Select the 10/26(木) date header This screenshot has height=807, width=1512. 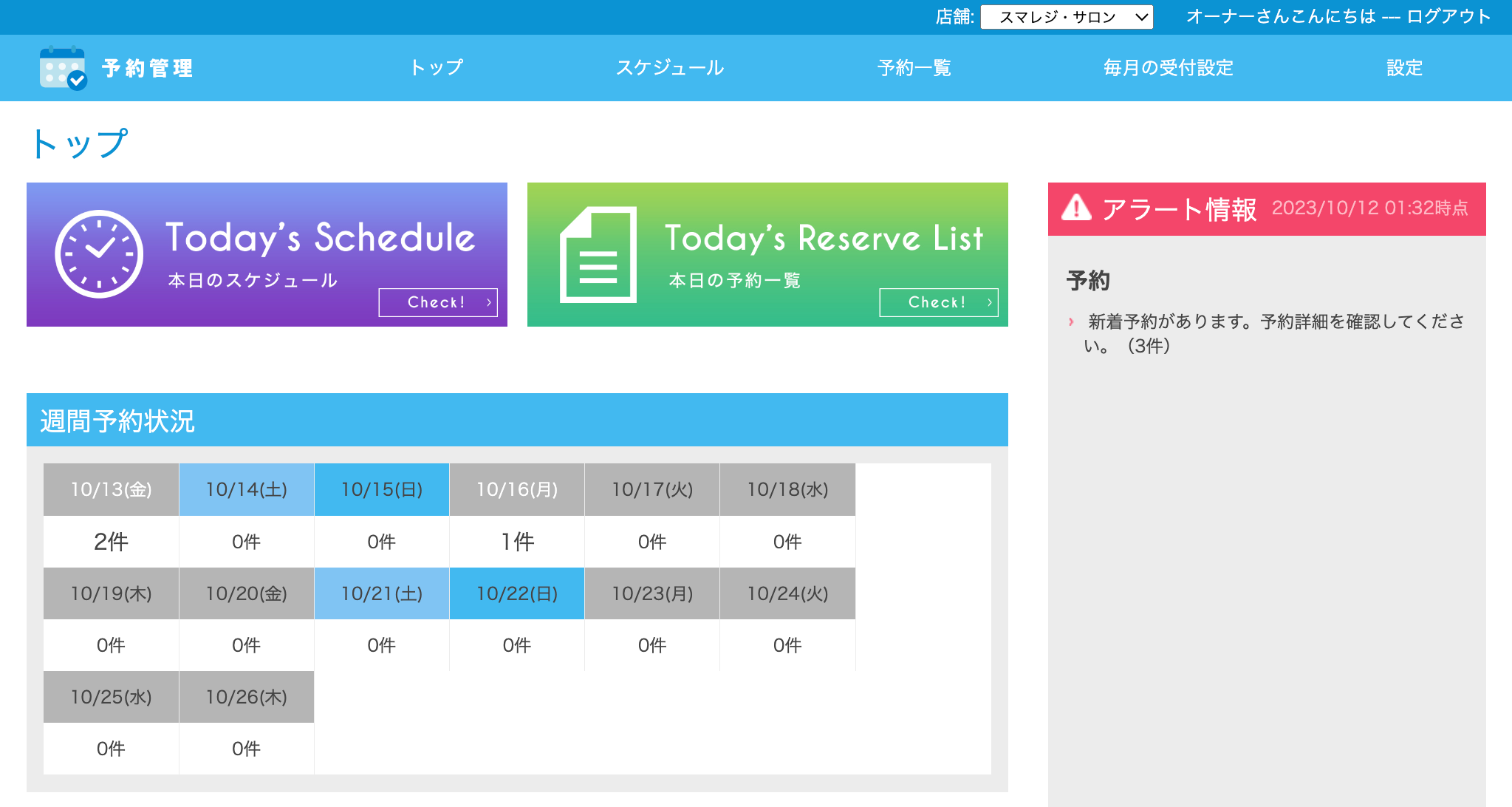pyautogui.click(x=247, y=697)
